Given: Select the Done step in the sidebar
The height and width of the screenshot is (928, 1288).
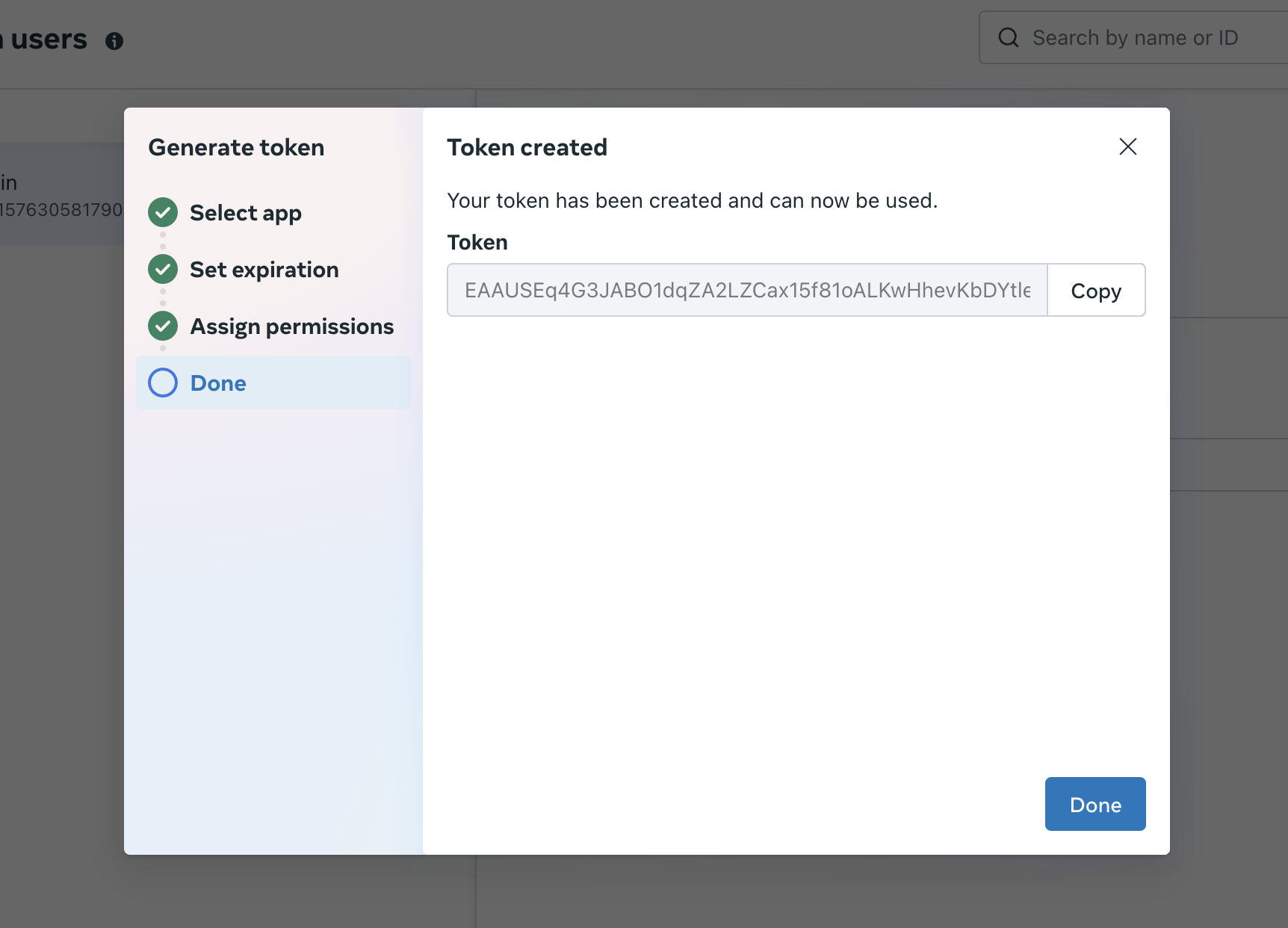Looking at the screenshot, I should click(x=273, y=383).
